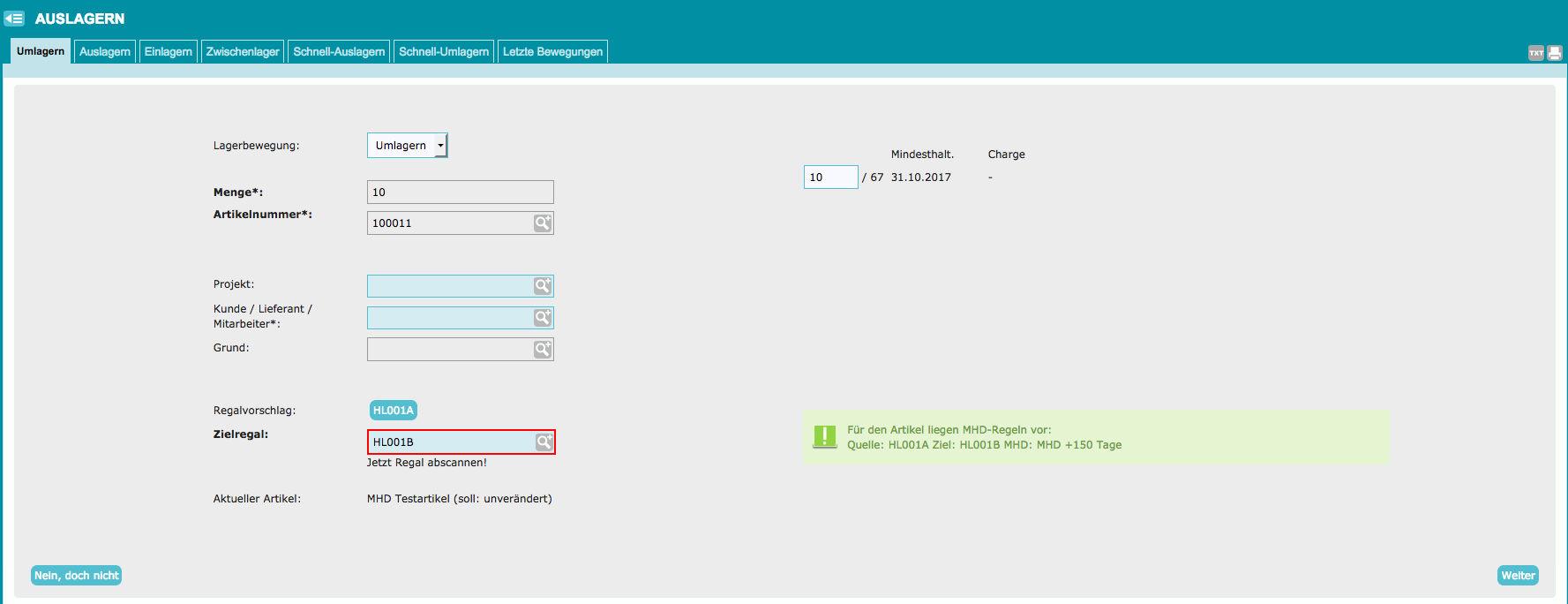The height and width of the screenshot is (604, 1568).
Task: Open the Lagerbewegung dropdown
Action: [x=408, y=146]
